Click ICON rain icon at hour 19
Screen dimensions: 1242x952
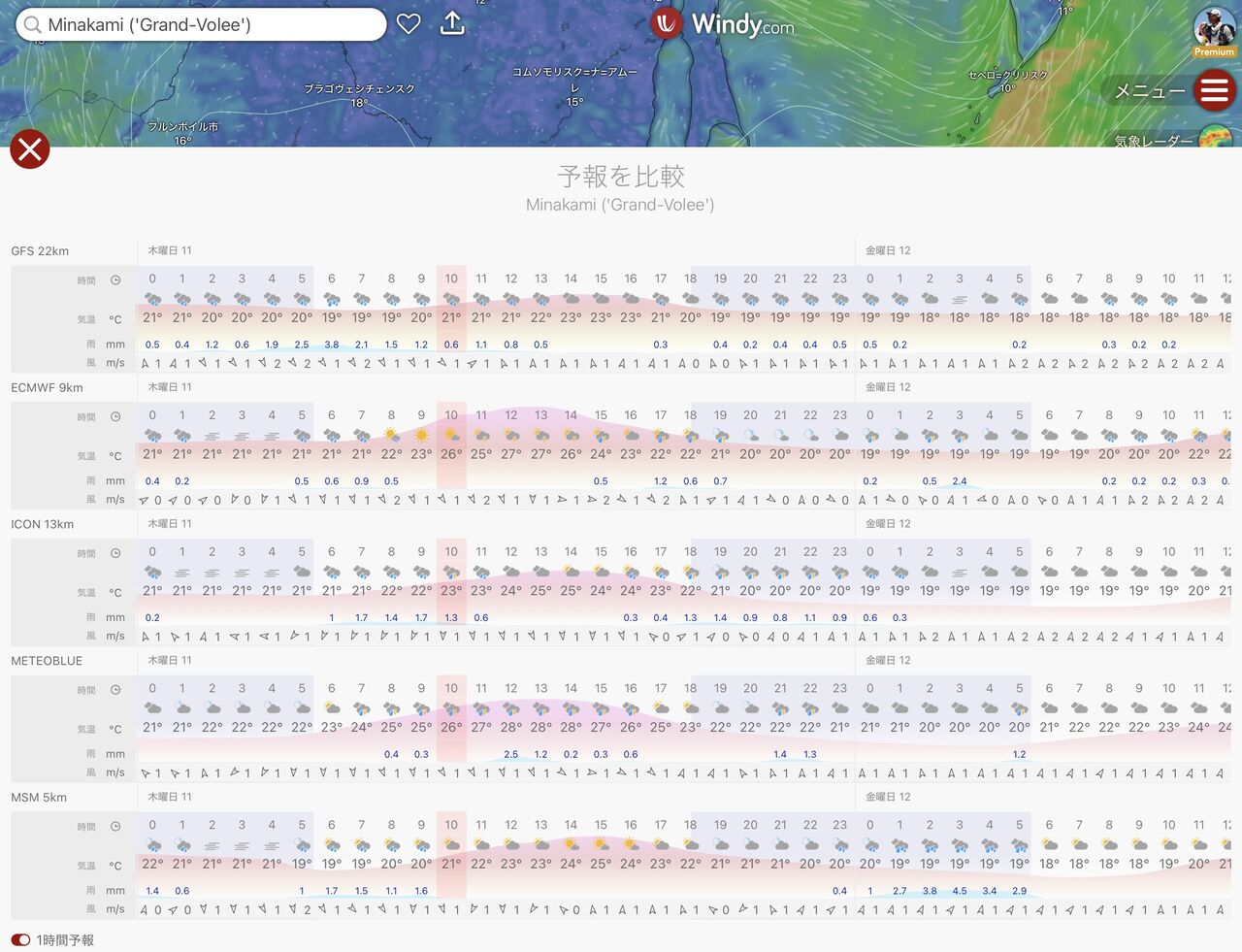(x=720, y=573)
